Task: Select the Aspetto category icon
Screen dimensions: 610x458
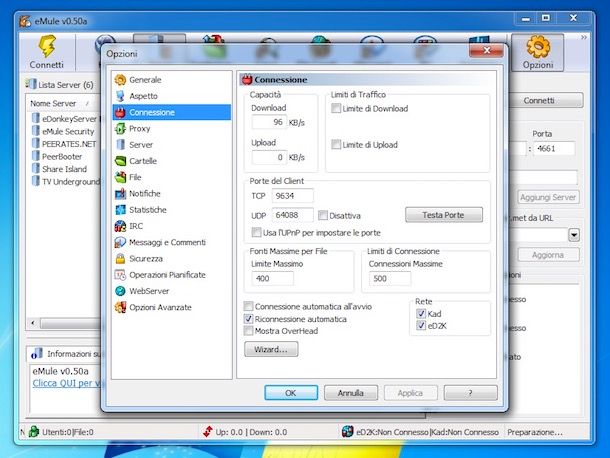Action: pyautogui.click(x=120, y=96)
